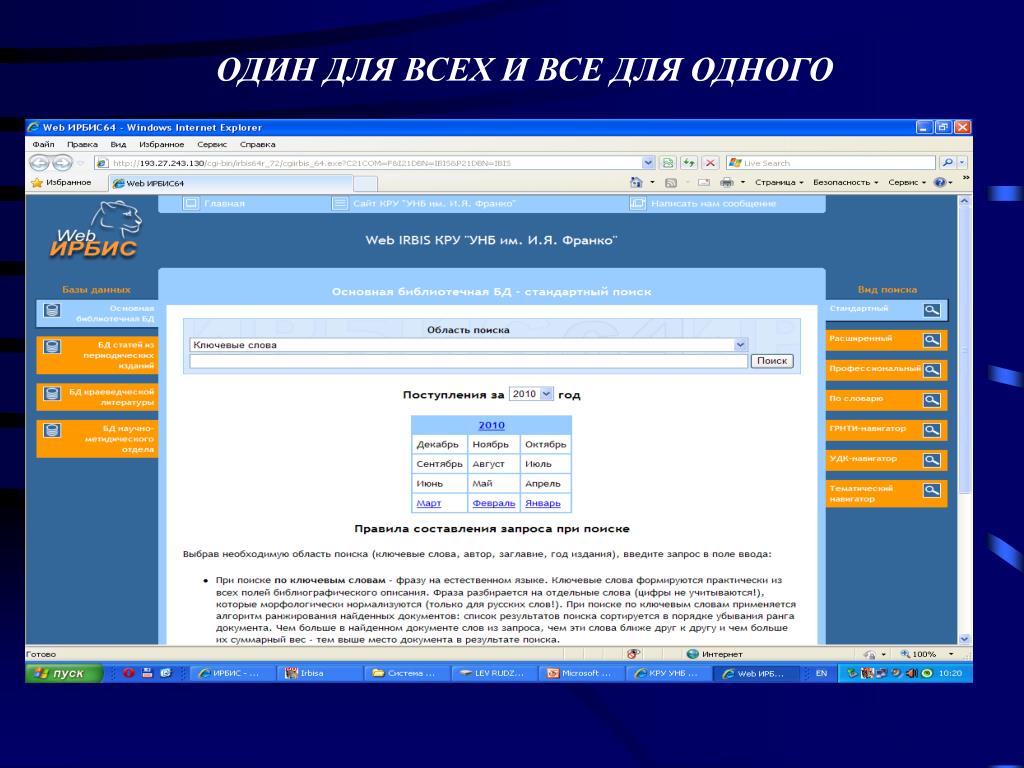1024x768 pixels.
Task: Click the Windows пуск start button
Action: click(64, 673)
